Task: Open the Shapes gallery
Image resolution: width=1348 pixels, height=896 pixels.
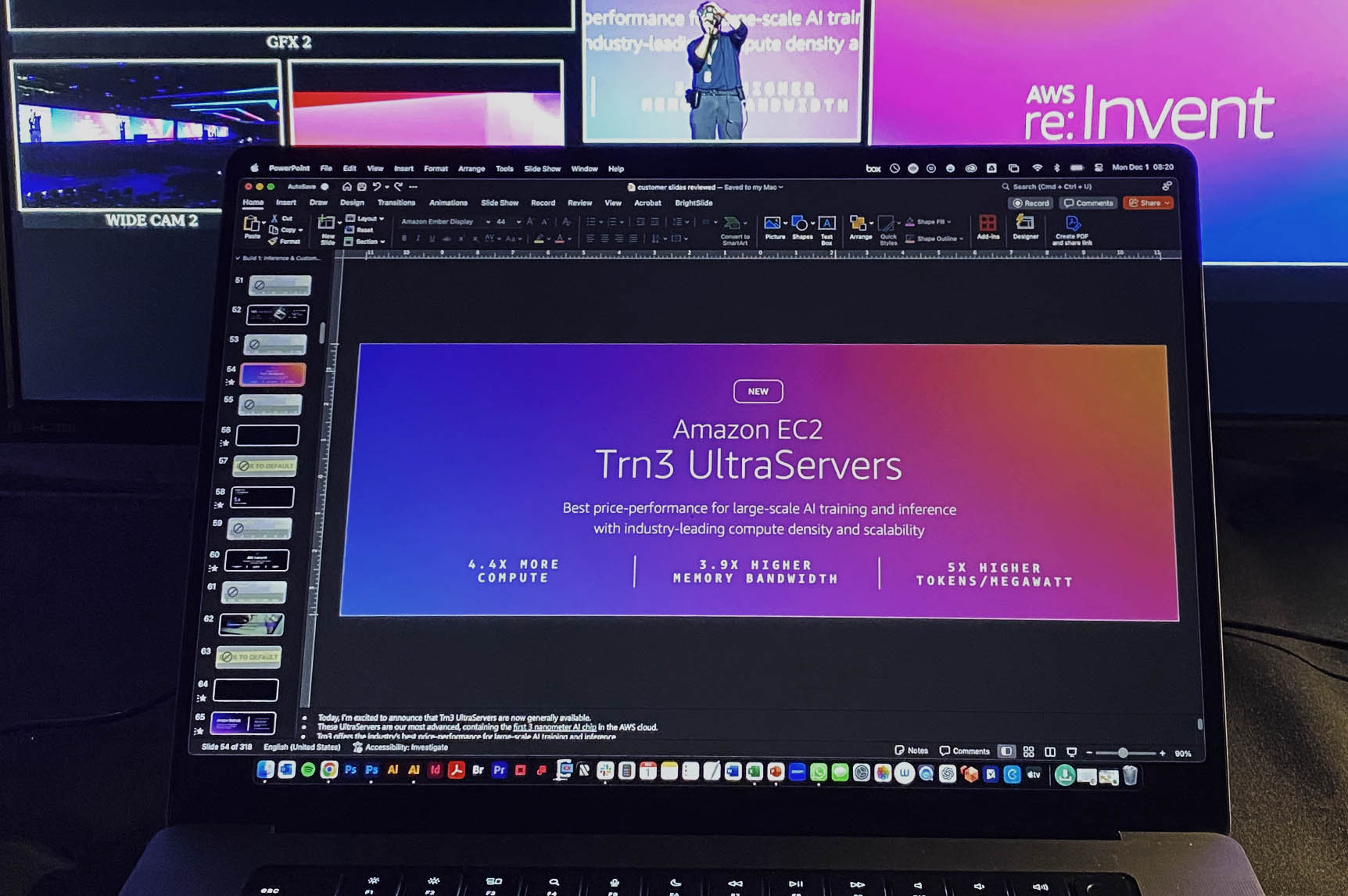Action: [x=801, y=226]
